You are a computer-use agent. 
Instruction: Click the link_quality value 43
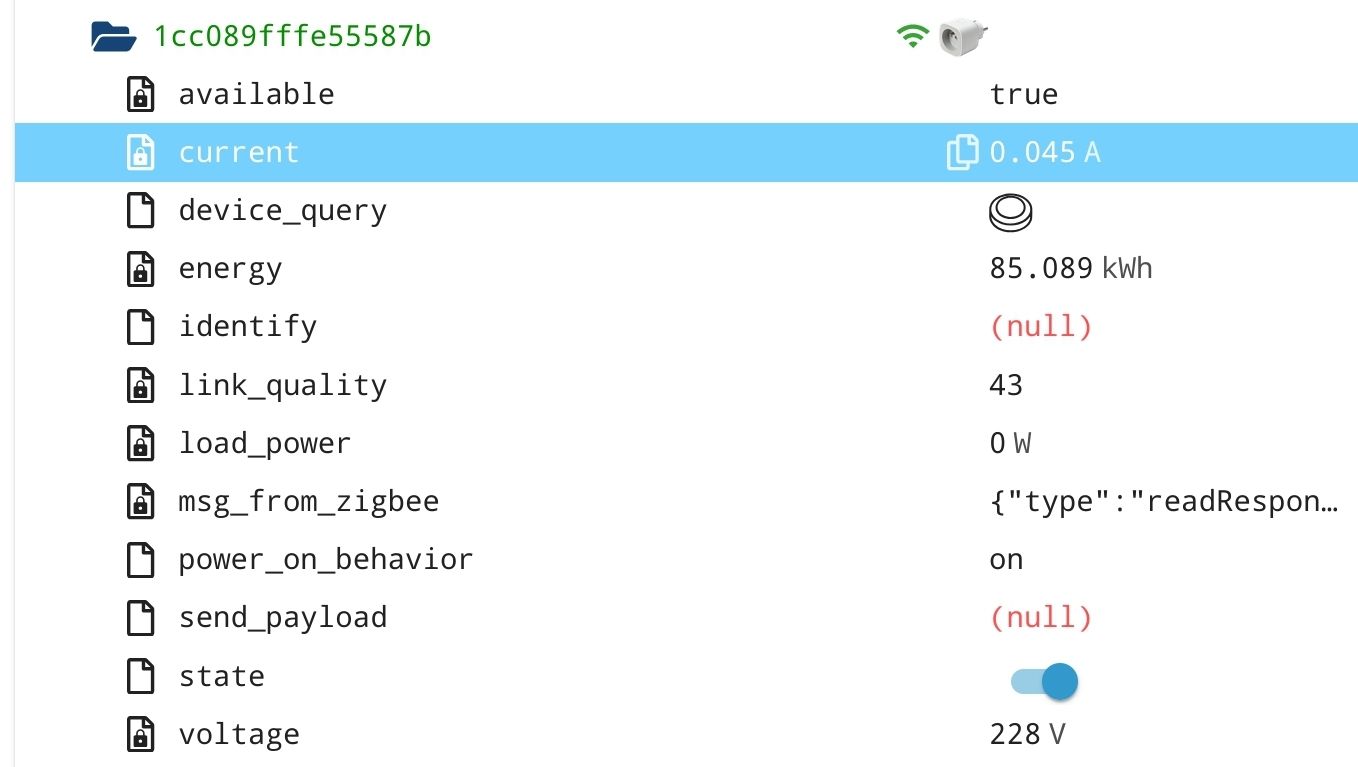(1006, 385)
